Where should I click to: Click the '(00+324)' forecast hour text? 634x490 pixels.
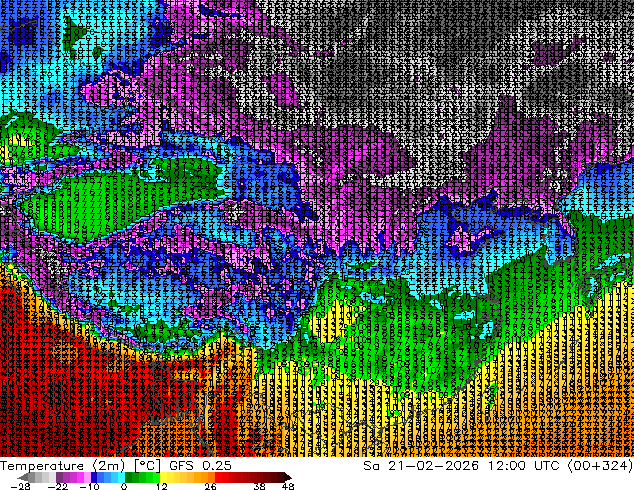tap(600, 466)
